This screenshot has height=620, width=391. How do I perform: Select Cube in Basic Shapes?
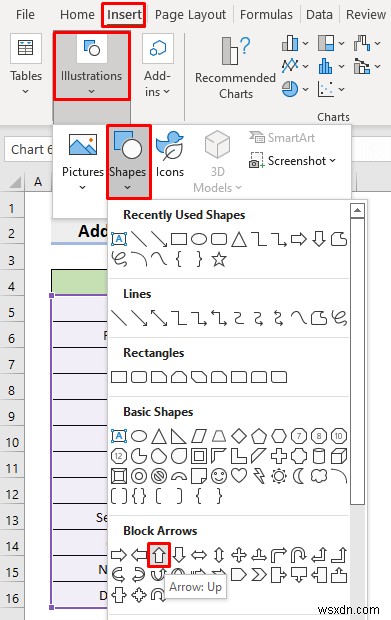pos(339,456)
